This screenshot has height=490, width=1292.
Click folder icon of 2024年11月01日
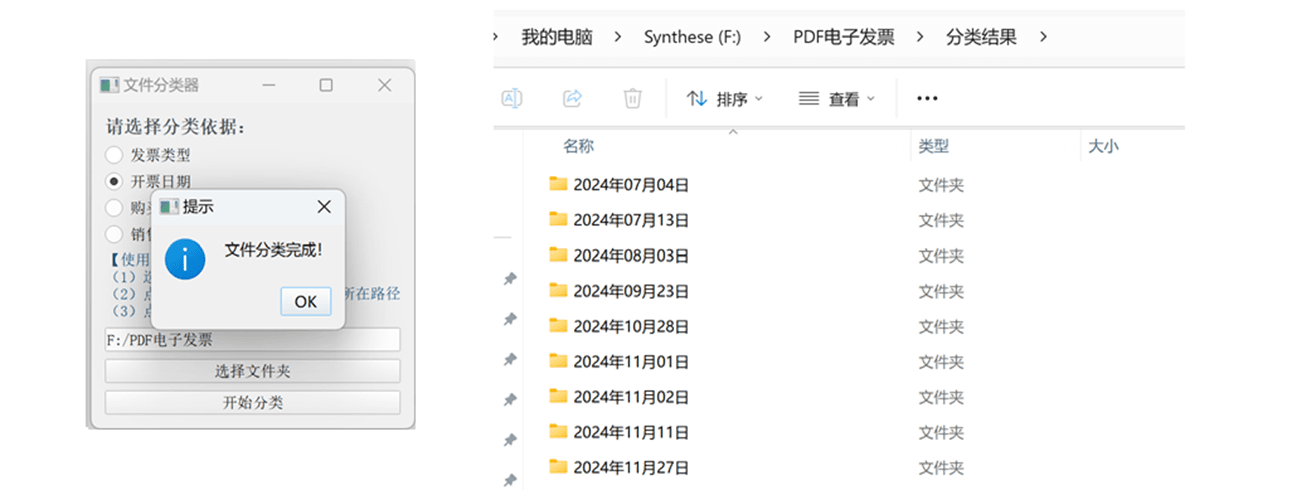point(558,360)
